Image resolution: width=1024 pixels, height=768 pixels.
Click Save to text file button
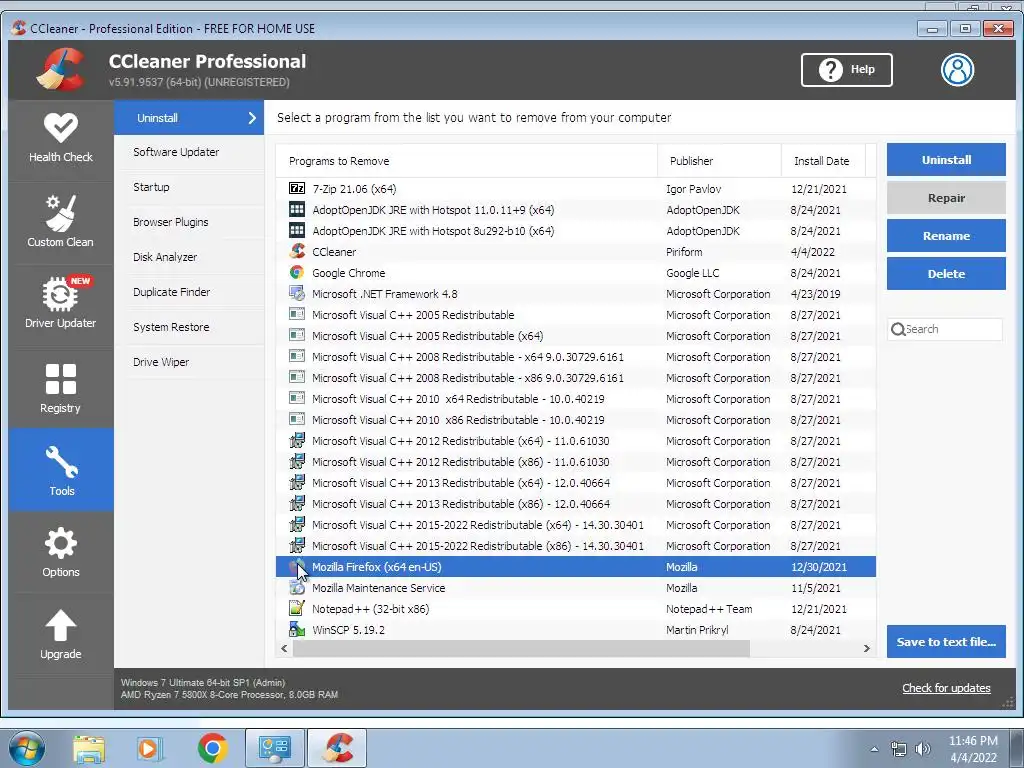coord(946,641)
